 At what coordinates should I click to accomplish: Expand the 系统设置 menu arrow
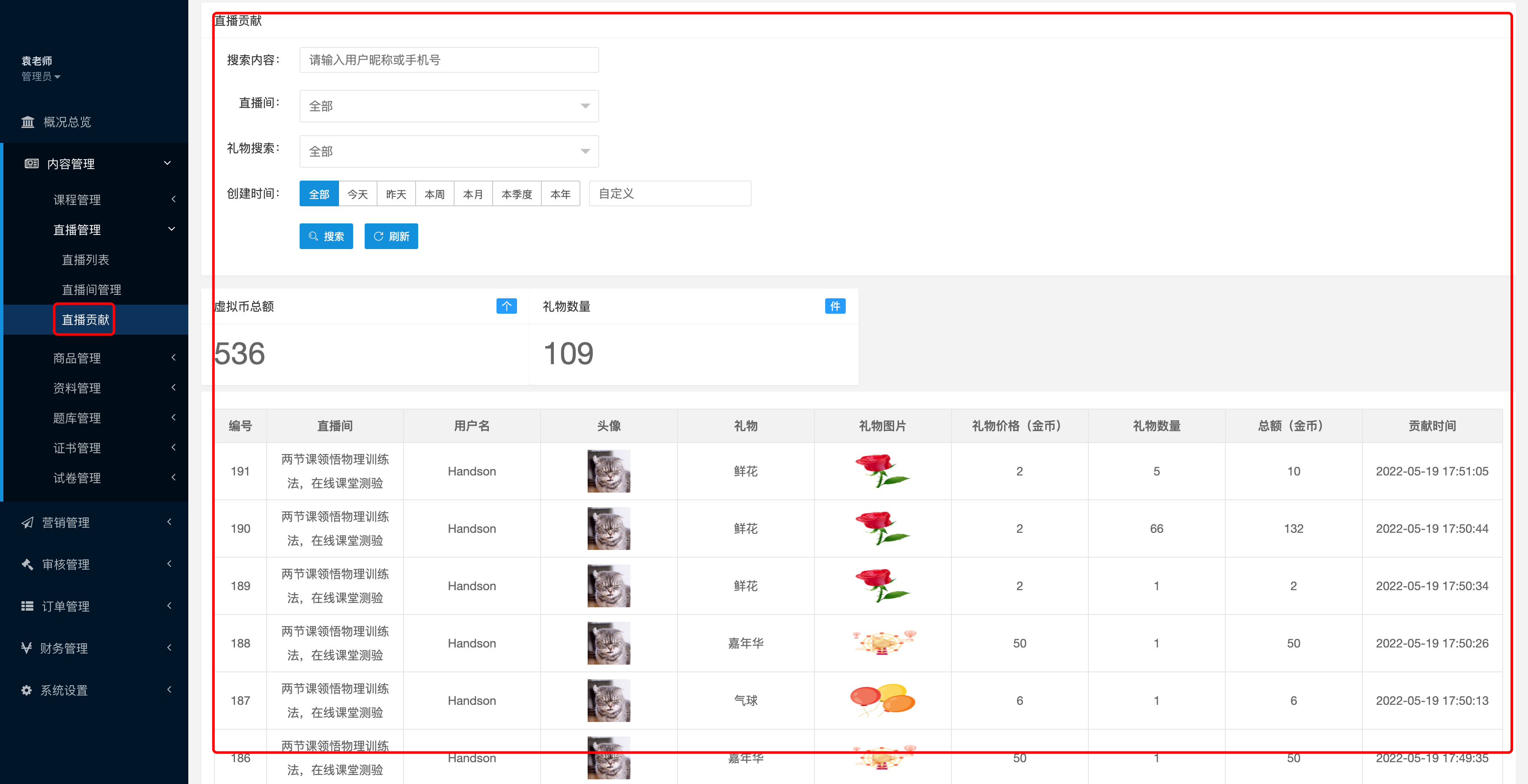click(x=169, y=690)
